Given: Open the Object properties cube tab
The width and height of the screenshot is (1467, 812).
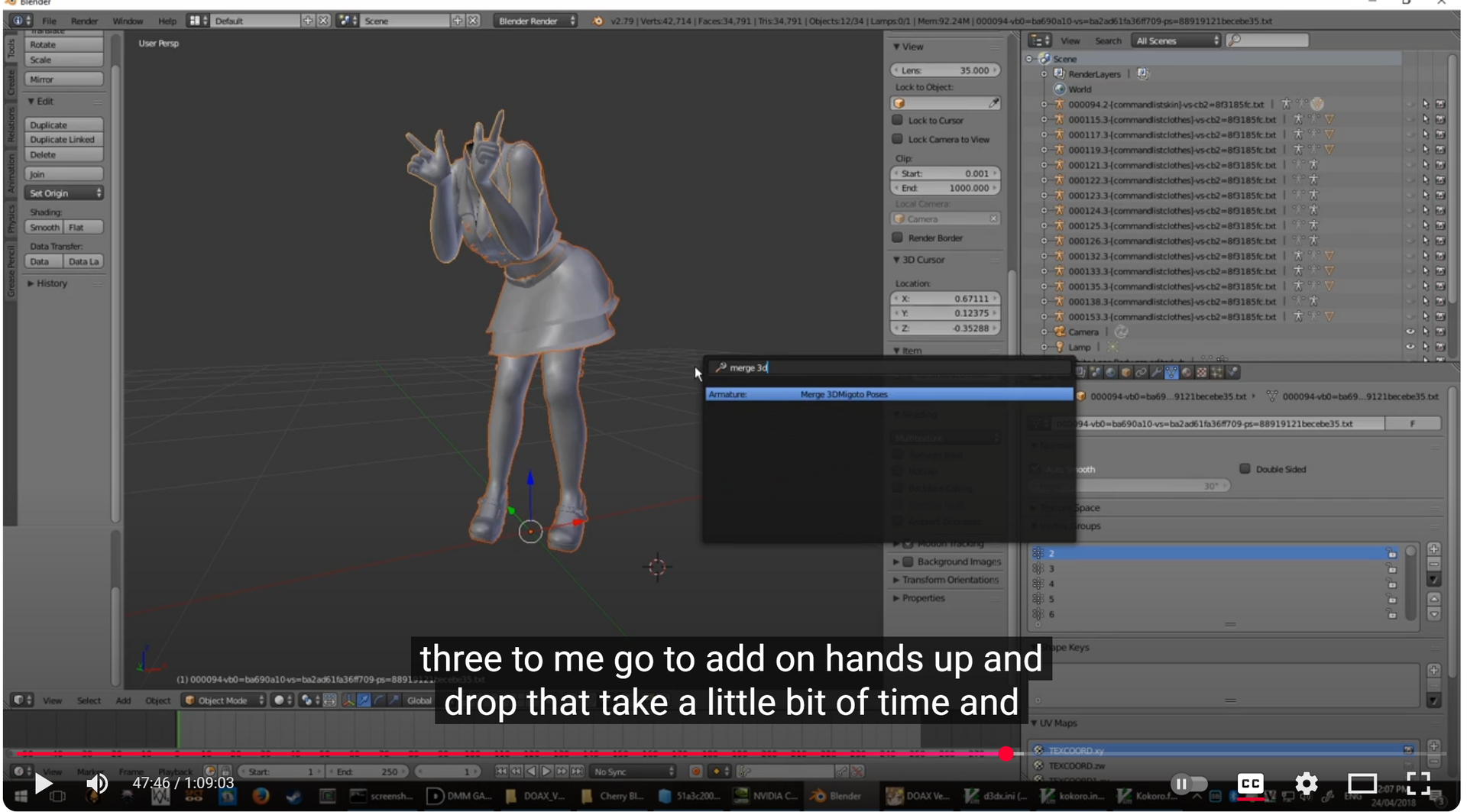Looking at the screenshot, I should pyautogui.click(x=1126, y=372).
